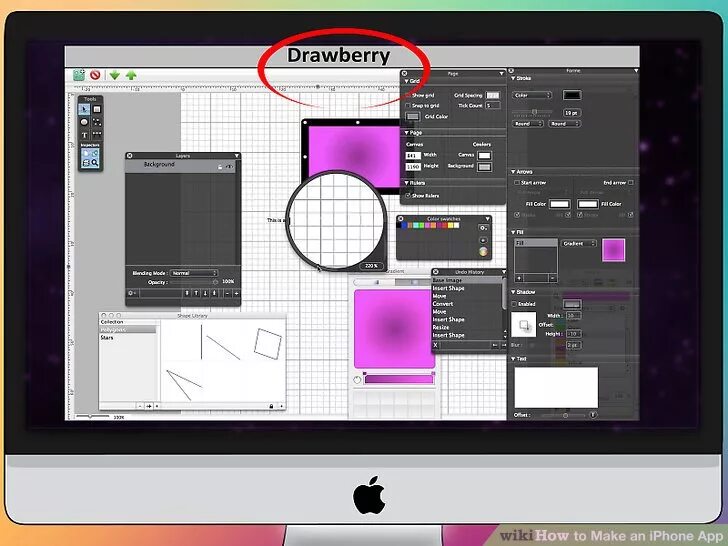Click the lock icon in Shape Library footer
Viewport: 728px width, 546px height.
pyautogui.click(x=271, y=406)
